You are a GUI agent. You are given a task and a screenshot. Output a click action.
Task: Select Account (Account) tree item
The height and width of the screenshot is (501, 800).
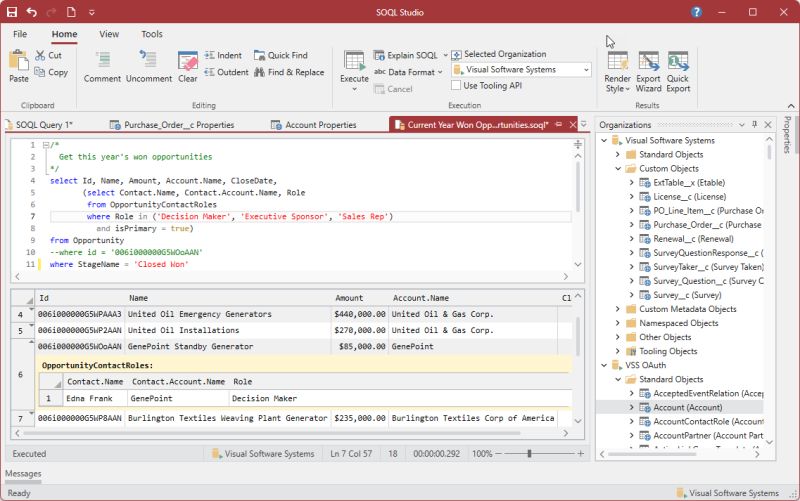(x=687, y=407)
